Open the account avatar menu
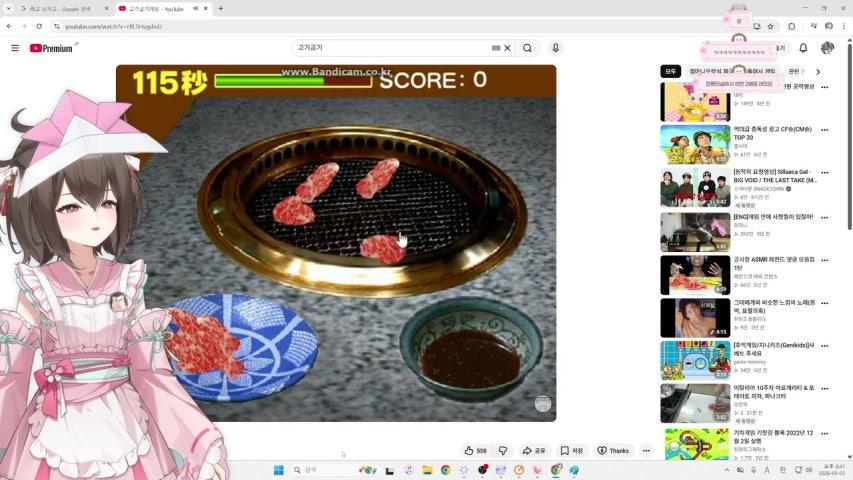 827,48
